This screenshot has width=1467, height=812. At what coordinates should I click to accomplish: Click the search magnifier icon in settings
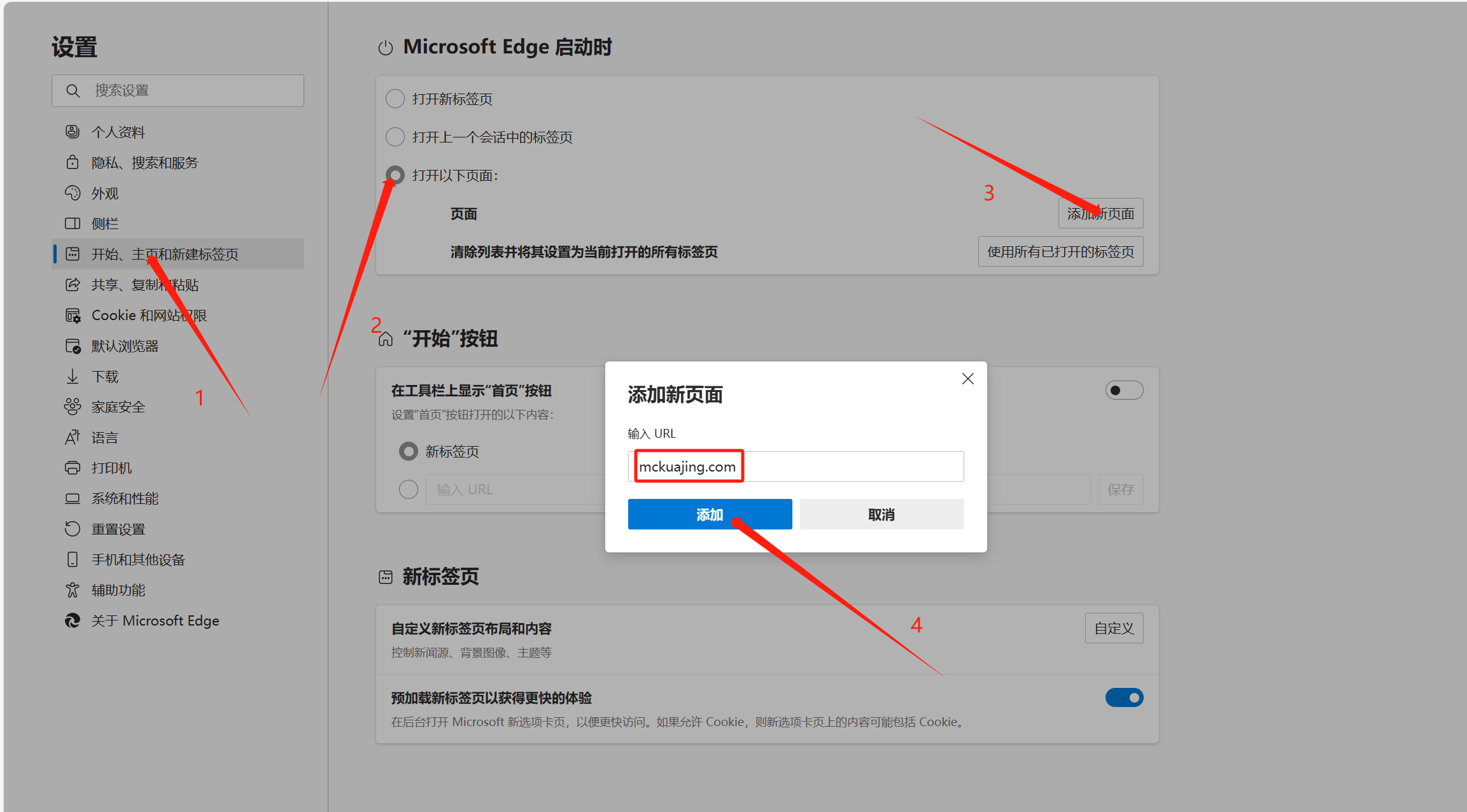pyautogui.click(x=73, y=91)
